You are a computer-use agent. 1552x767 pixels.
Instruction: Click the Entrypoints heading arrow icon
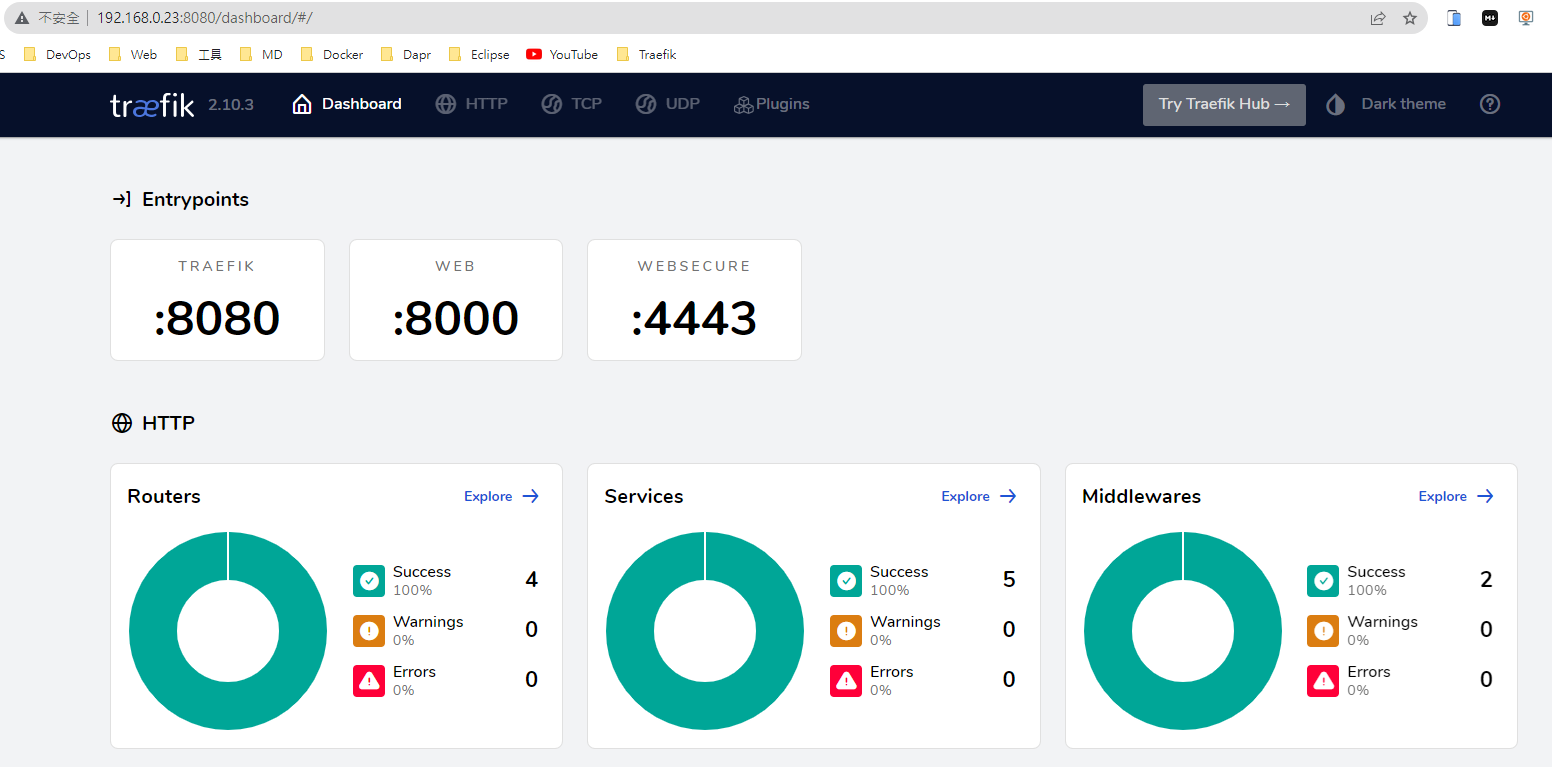[x=121, y=199]
